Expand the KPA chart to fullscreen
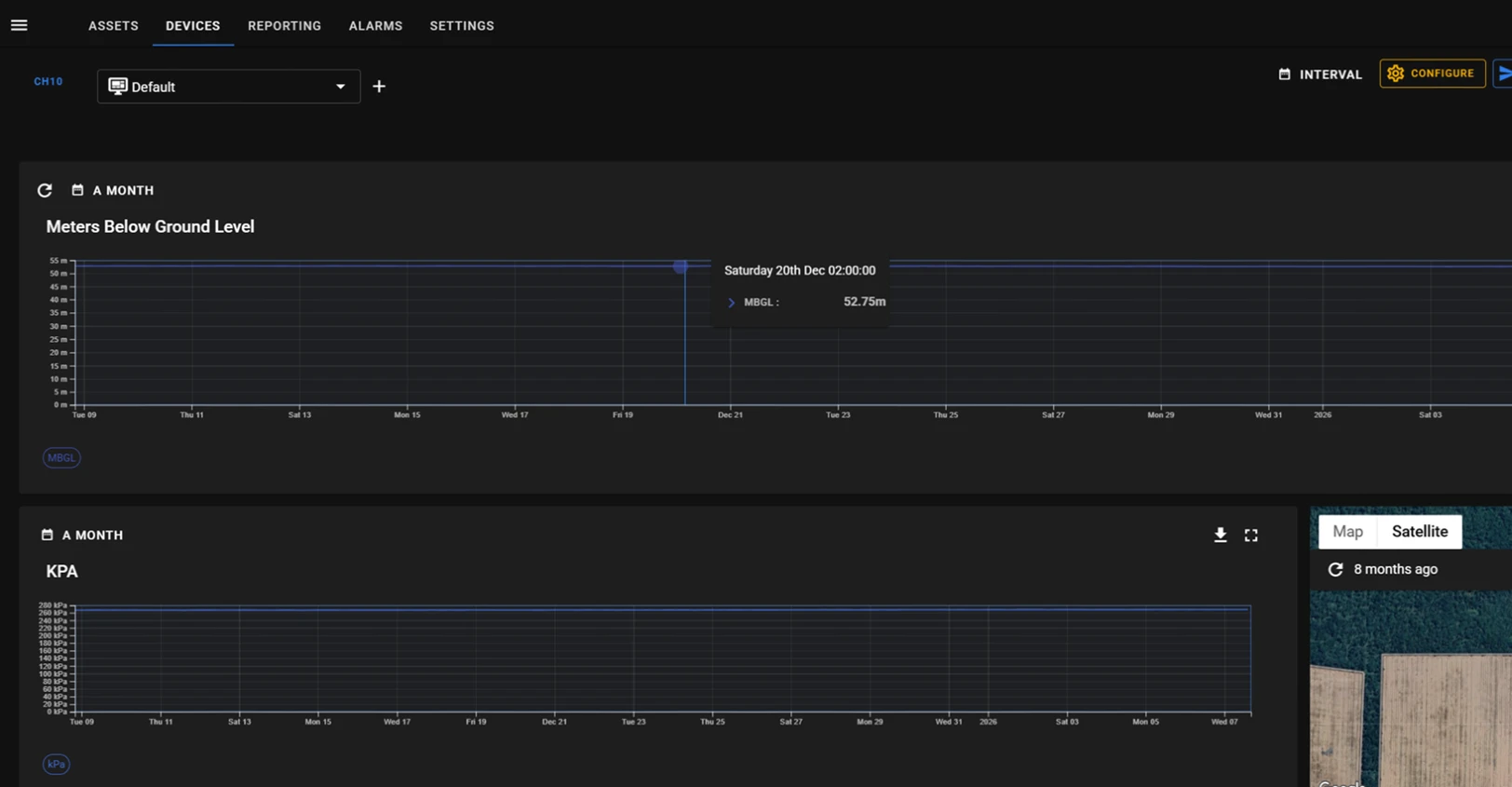The image size is (1512, 787). pos(1251,536)
